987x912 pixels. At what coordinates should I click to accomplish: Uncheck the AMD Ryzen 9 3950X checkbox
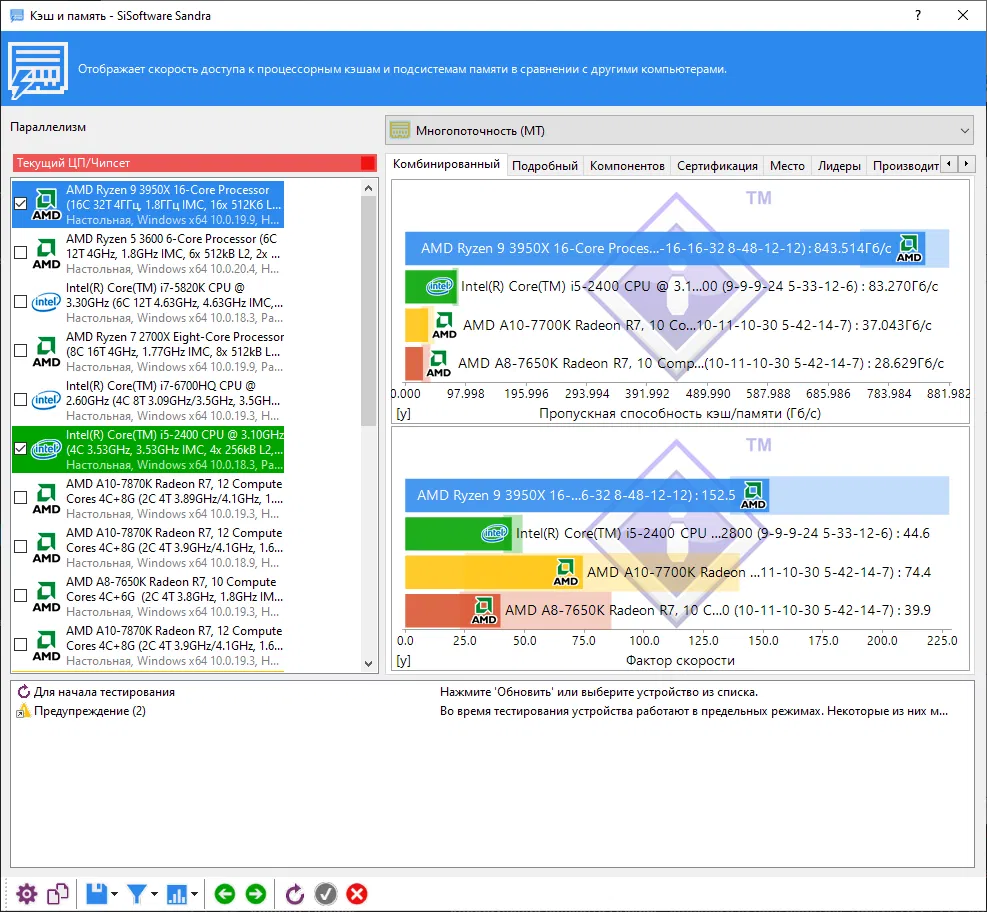coord(21,203)
